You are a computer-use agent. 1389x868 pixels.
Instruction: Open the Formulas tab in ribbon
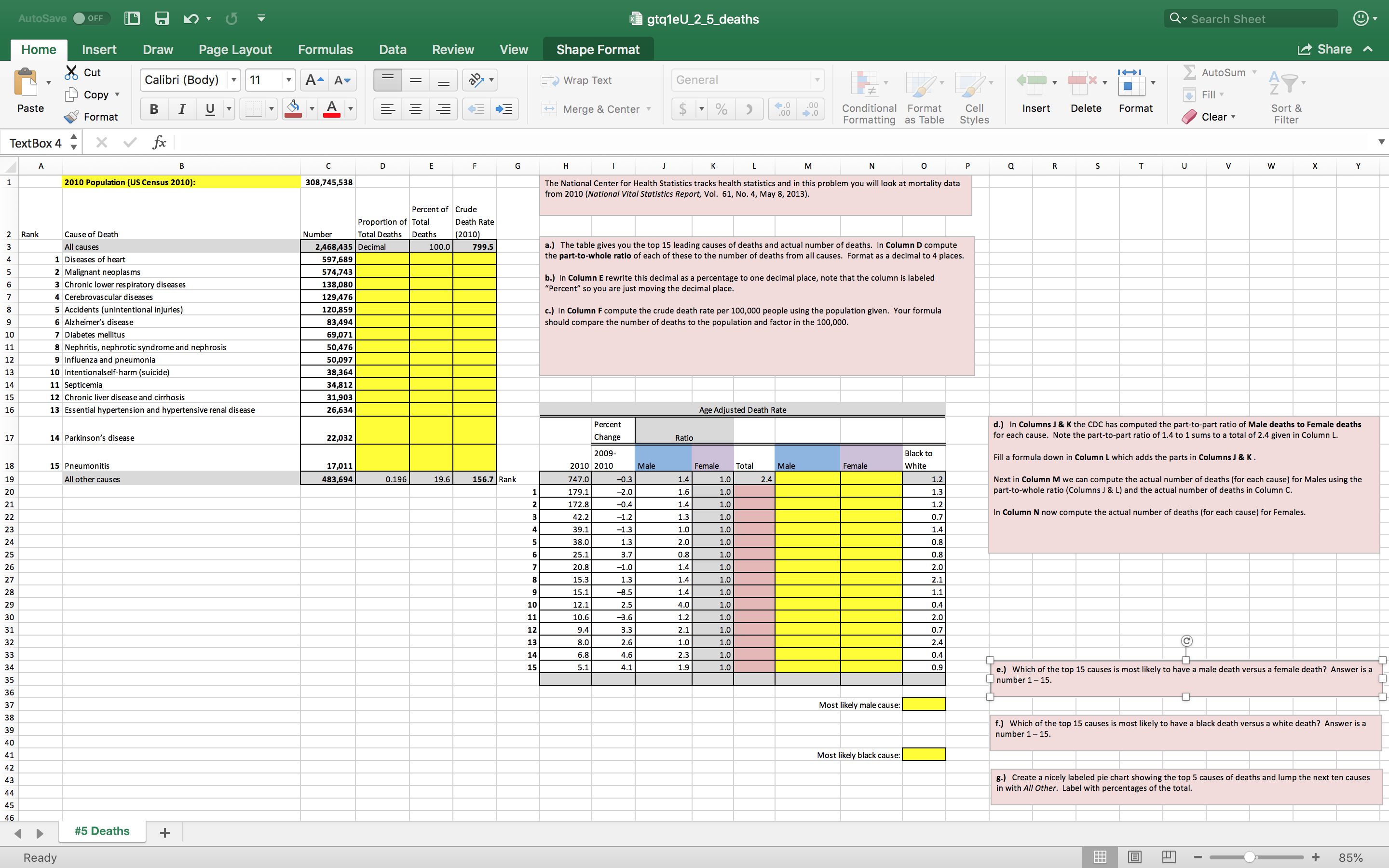325,48
